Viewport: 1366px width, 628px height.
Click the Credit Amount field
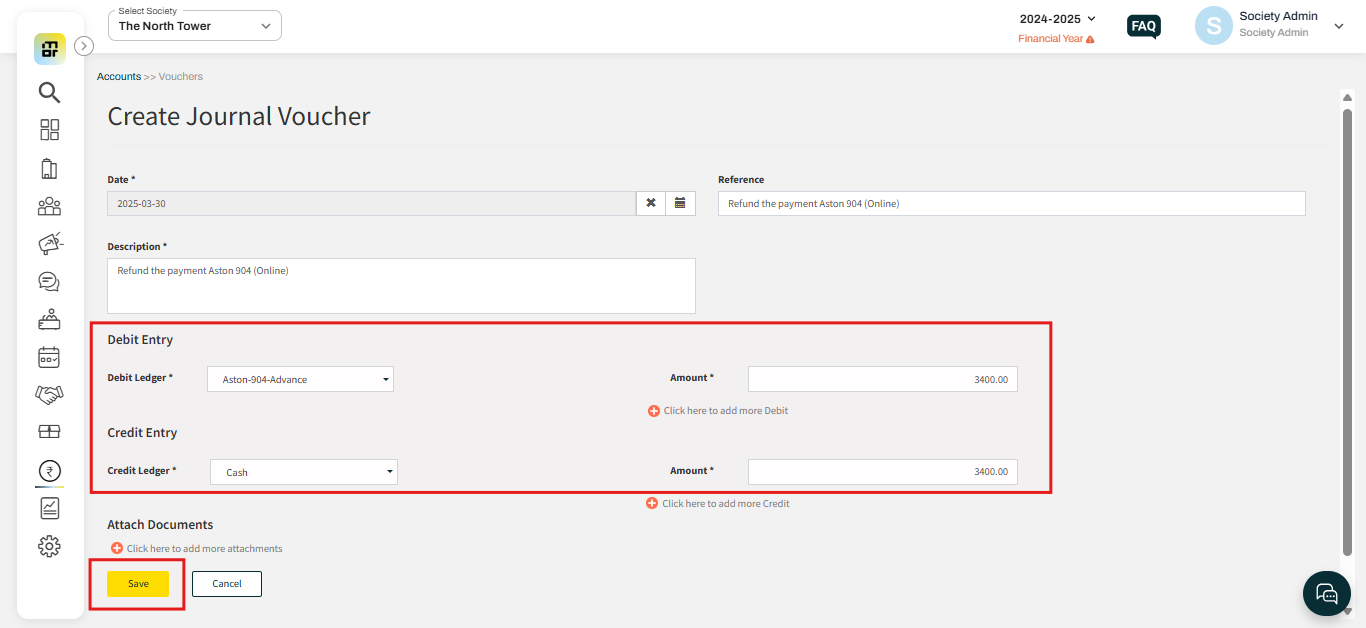click(x=883, y=472)
